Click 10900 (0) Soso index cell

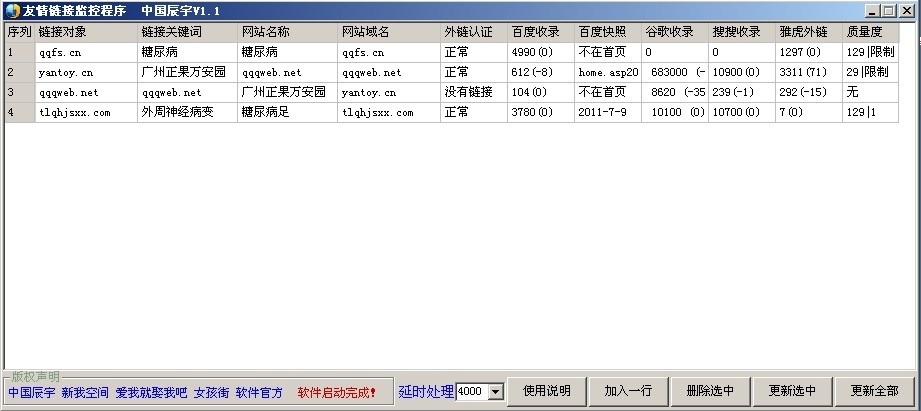[x=741, y=72]
